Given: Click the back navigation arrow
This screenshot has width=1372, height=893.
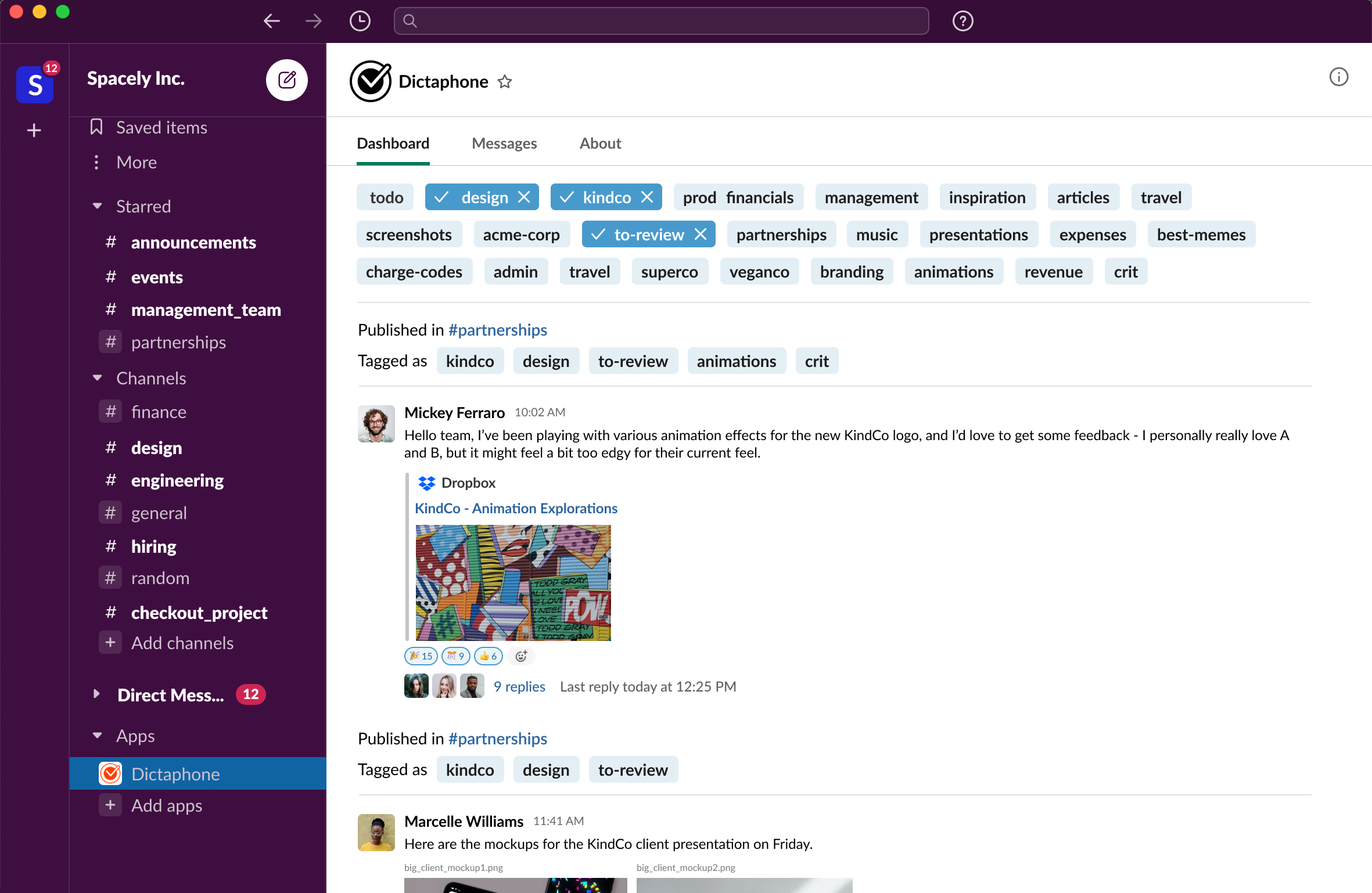Looking at the screenshot, I should (x=271, y=21).
